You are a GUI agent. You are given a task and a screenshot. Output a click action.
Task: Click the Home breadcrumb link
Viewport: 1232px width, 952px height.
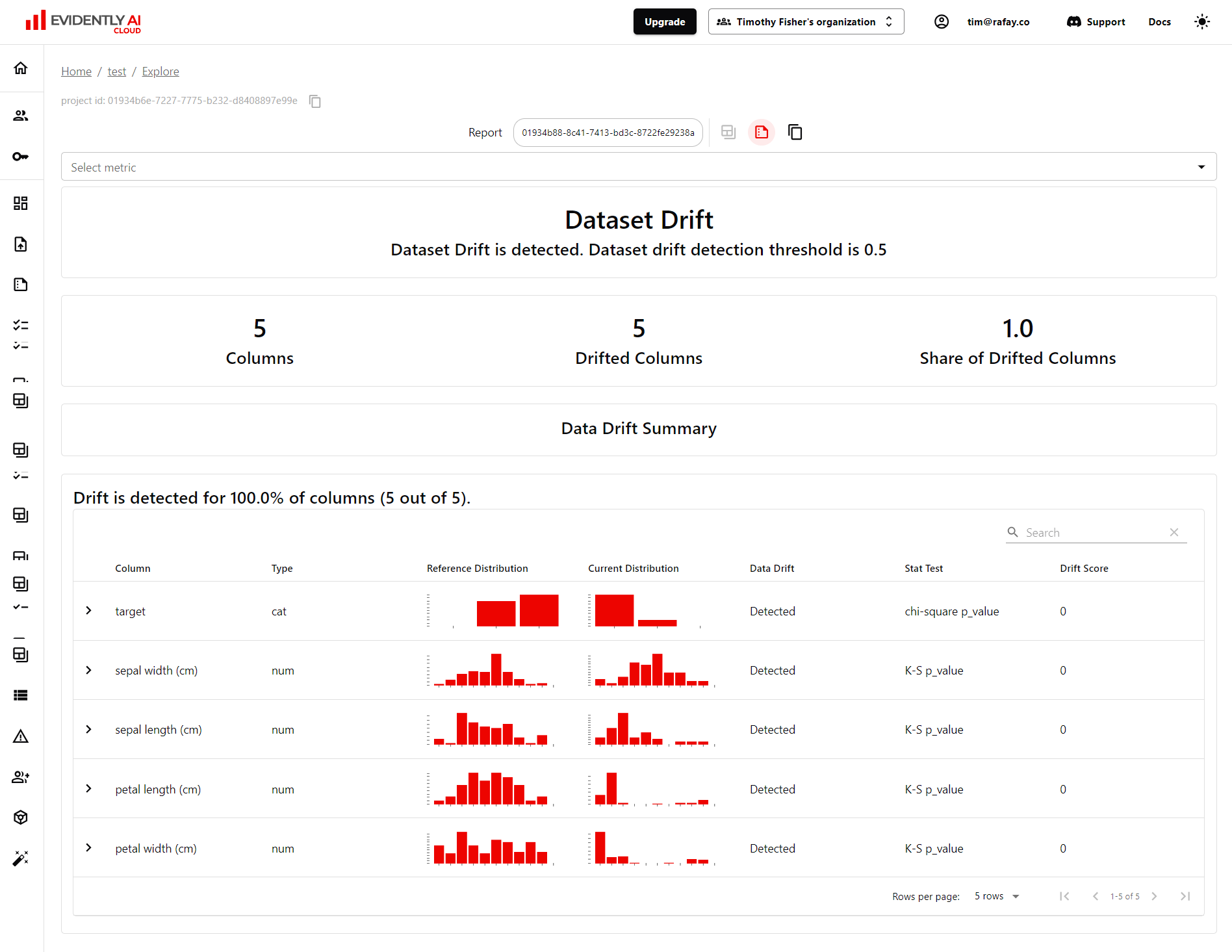point(76,71)
